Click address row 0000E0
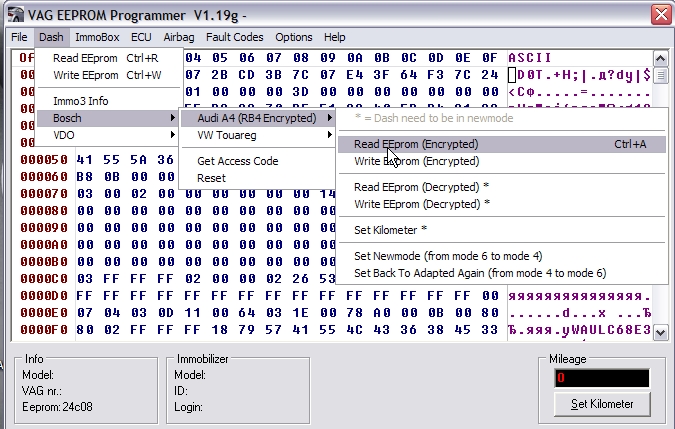Screen dimensions: 675x429 tap(44, 313)
